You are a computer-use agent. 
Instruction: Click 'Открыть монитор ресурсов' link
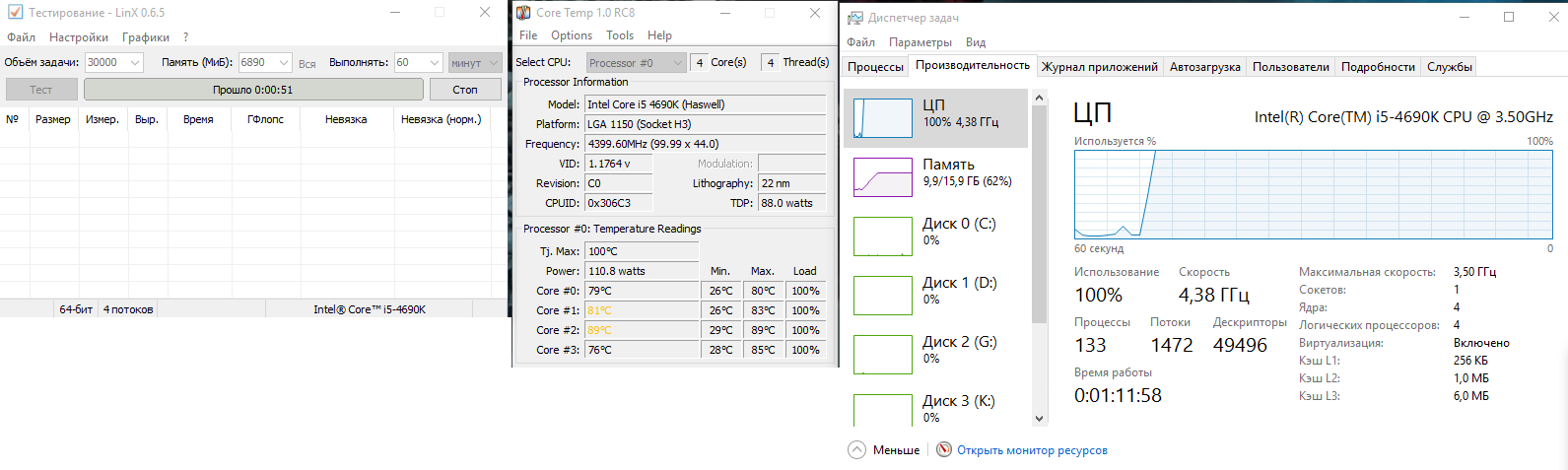coord(1032,450)
